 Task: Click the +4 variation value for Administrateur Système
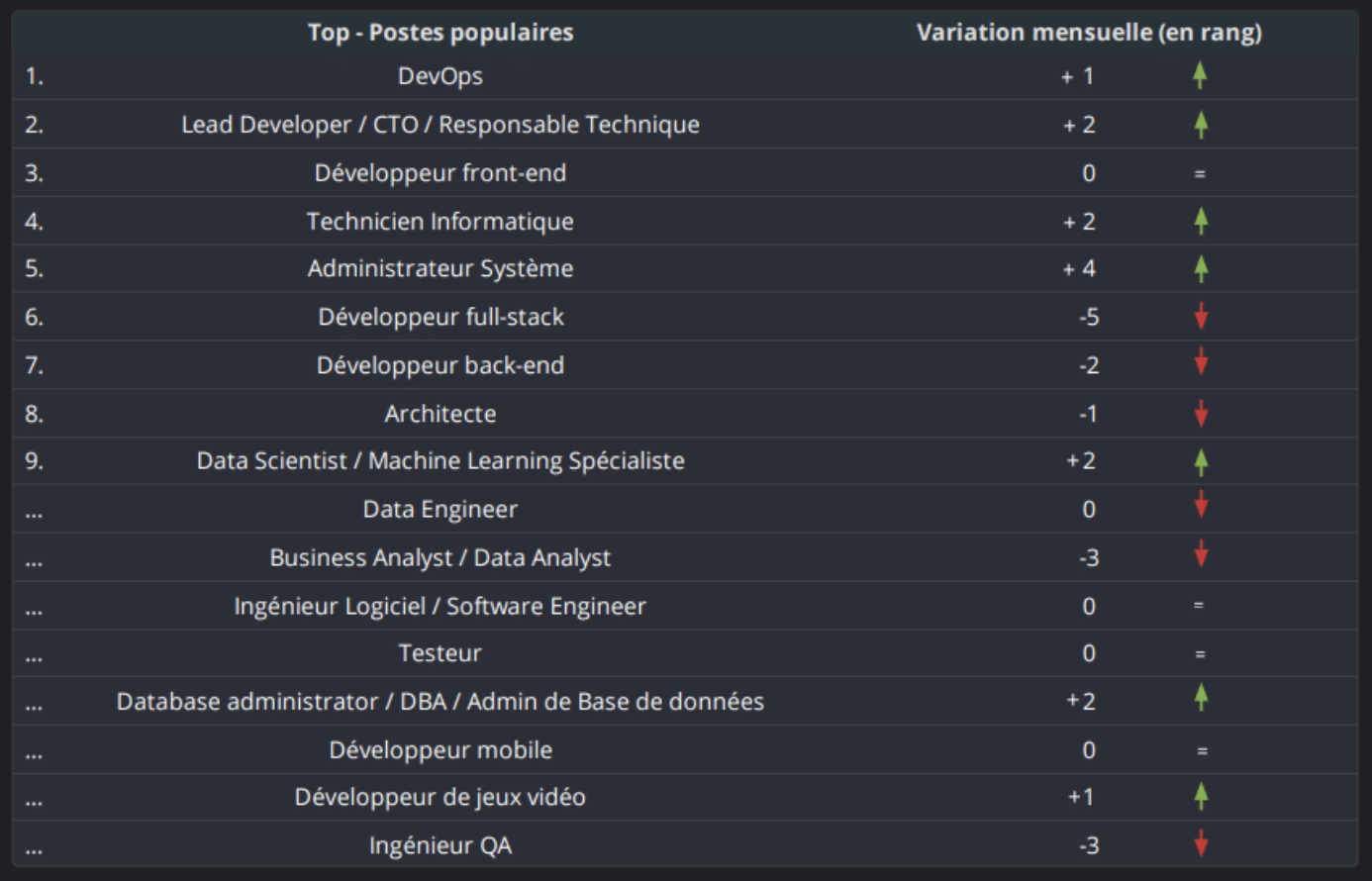pyautogui.click(x=1079, y=268)
